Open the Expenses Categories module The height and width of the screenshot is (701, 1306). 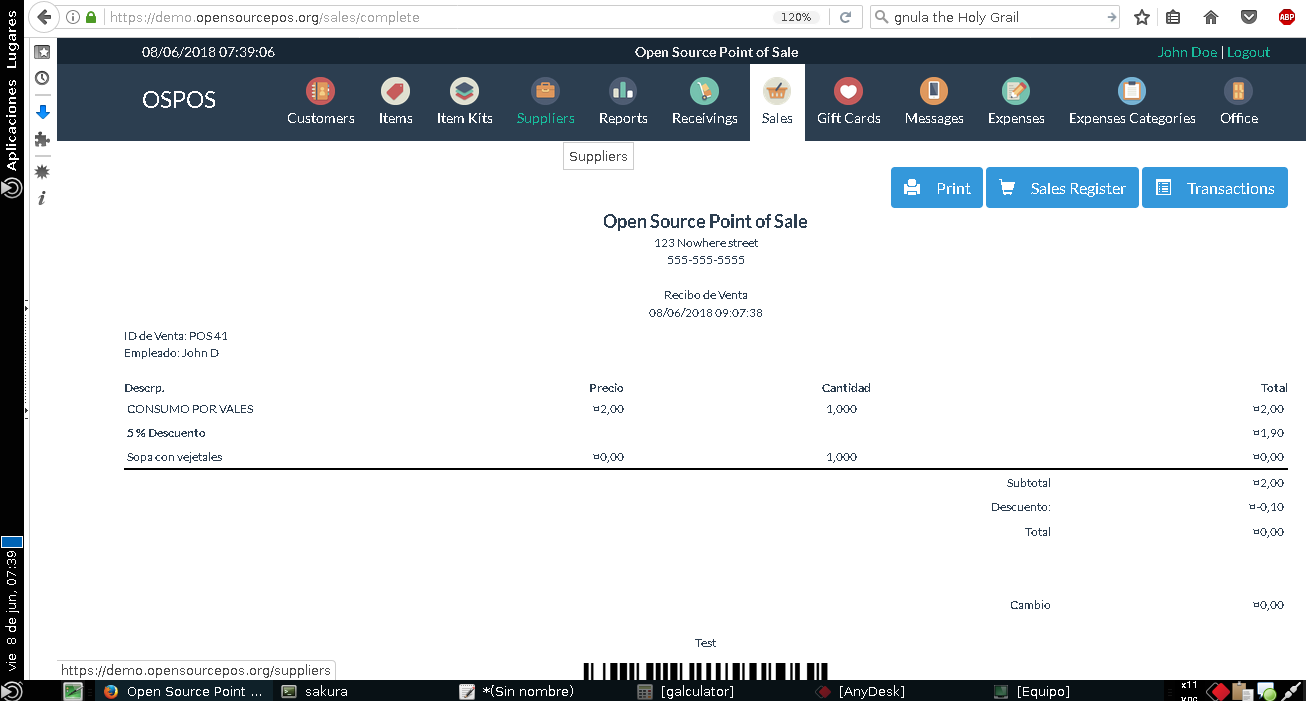[x=1131, y=100]
